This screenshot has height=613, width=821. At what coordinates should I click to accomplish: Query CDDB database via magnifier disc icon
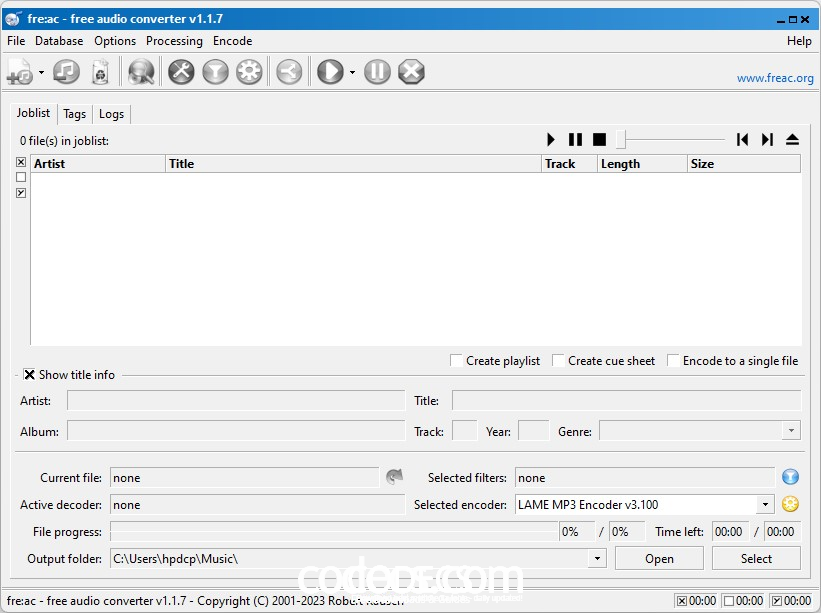pyautogui.click(x=141, y=72)
